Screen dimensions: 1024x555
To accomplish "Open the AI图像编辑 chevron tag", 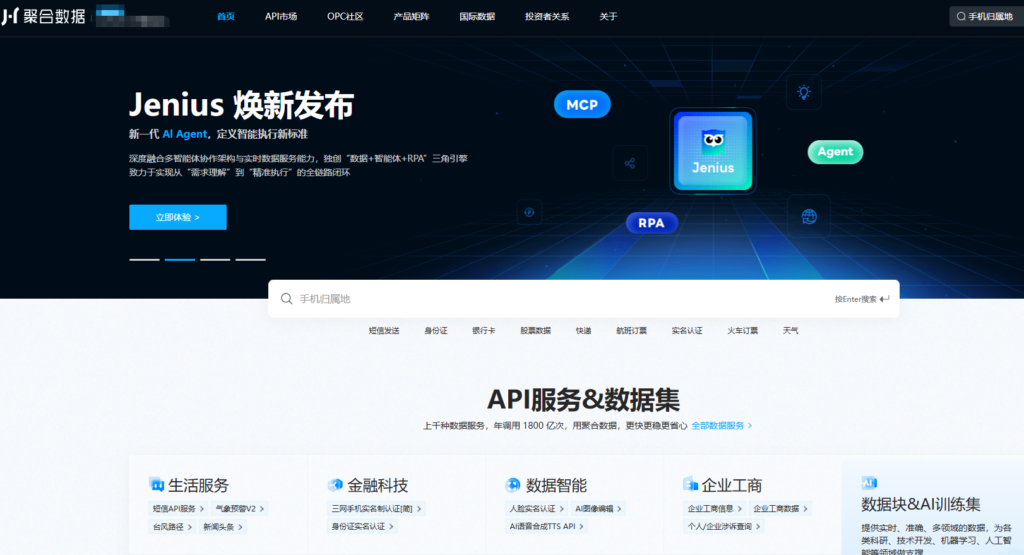I will click(598, 509).
